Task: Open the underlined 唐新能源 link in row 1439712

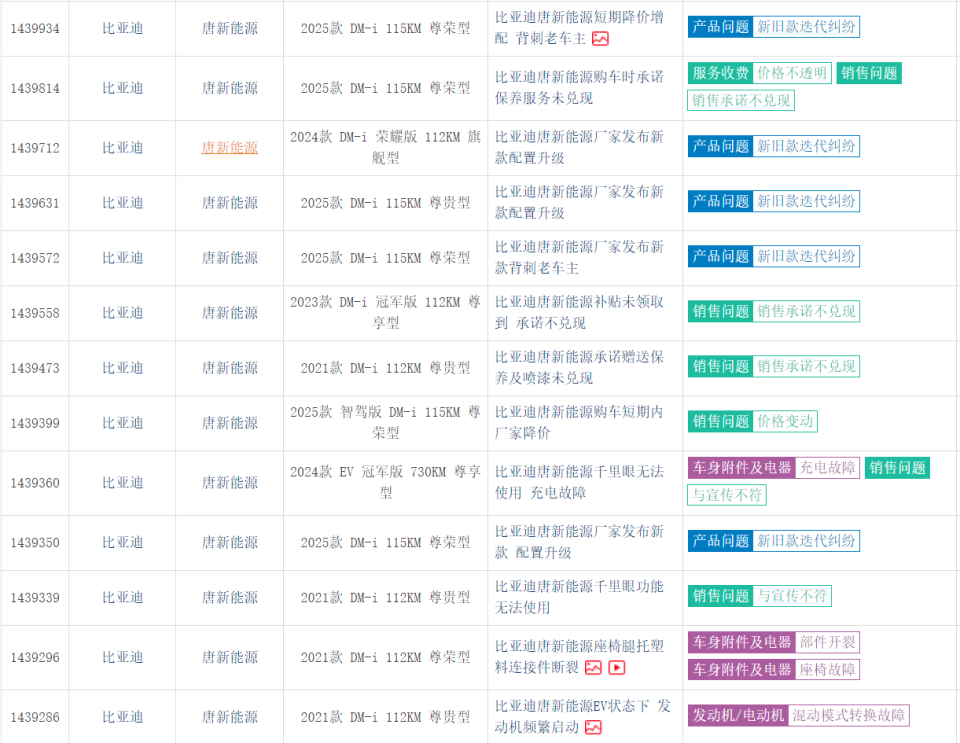Action: point(230,148)
